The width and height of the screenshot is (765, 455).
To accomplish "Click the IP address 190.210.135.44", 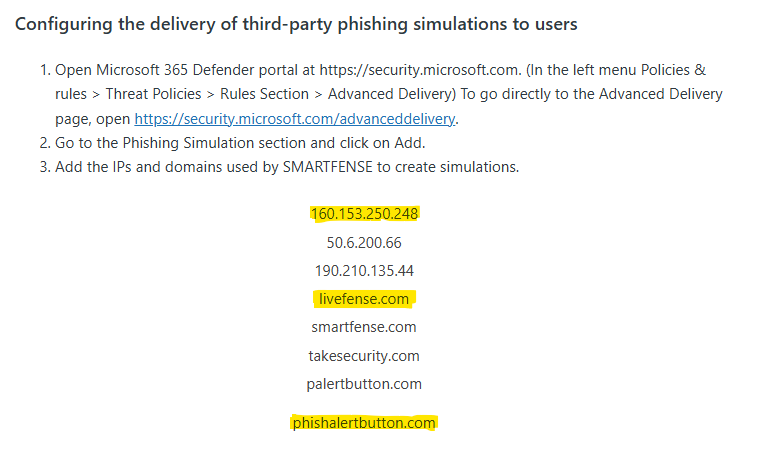I will coord(364,271).
